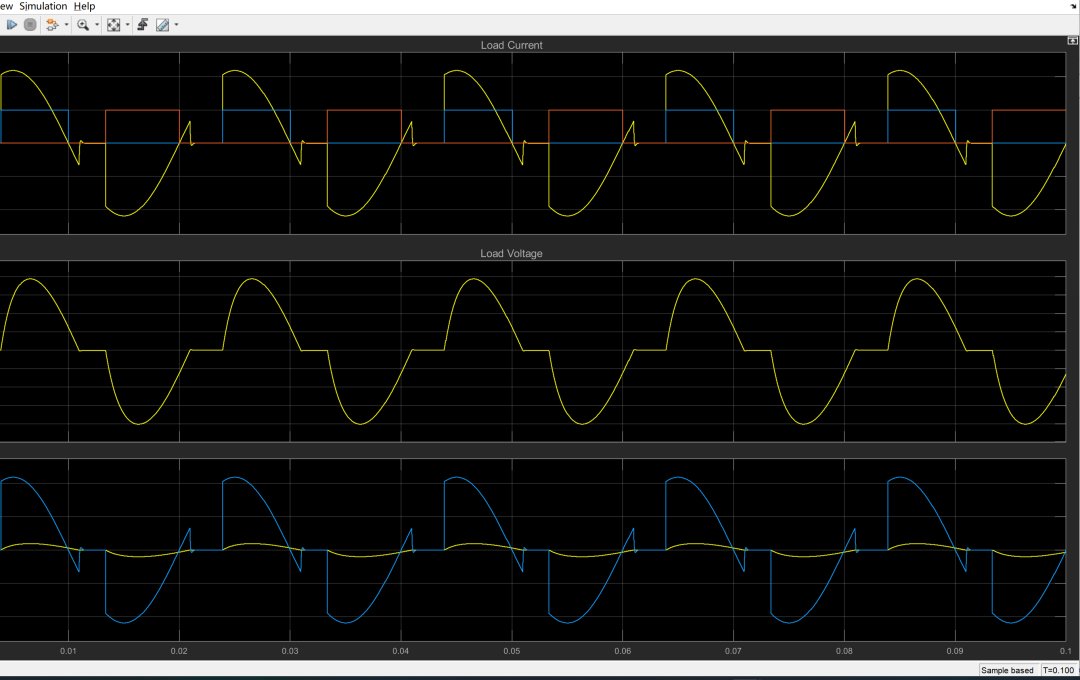
Task: Open the Help menu
Action: pos(84,6)
